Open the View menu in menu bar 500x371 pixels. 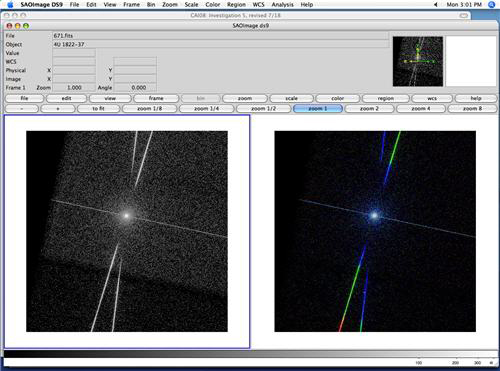click(x=110, y=5)
